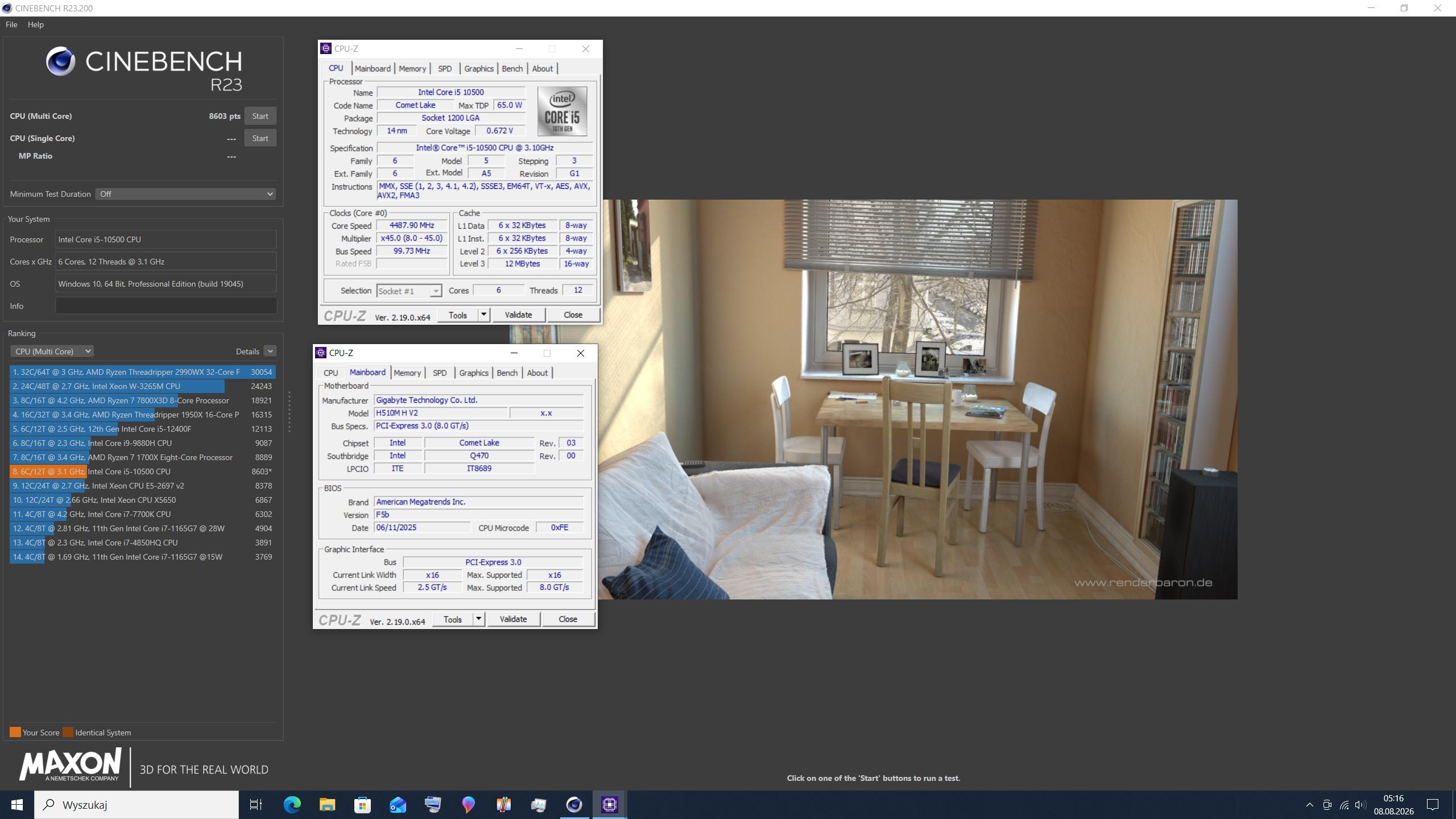The height and width of the screenshot is (819, 1456).
Task: Click the taskbar clock showing 05:16
Action: (1393, 805)
